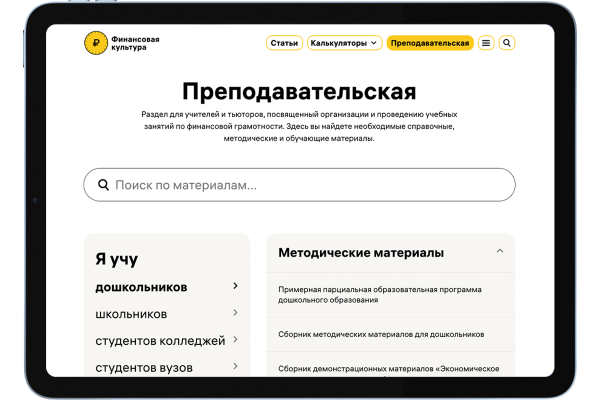The height and width of the screenshot is (400, 600).
Task: Expand the «студентов вузов» chevron
Action: coord(235,367)
